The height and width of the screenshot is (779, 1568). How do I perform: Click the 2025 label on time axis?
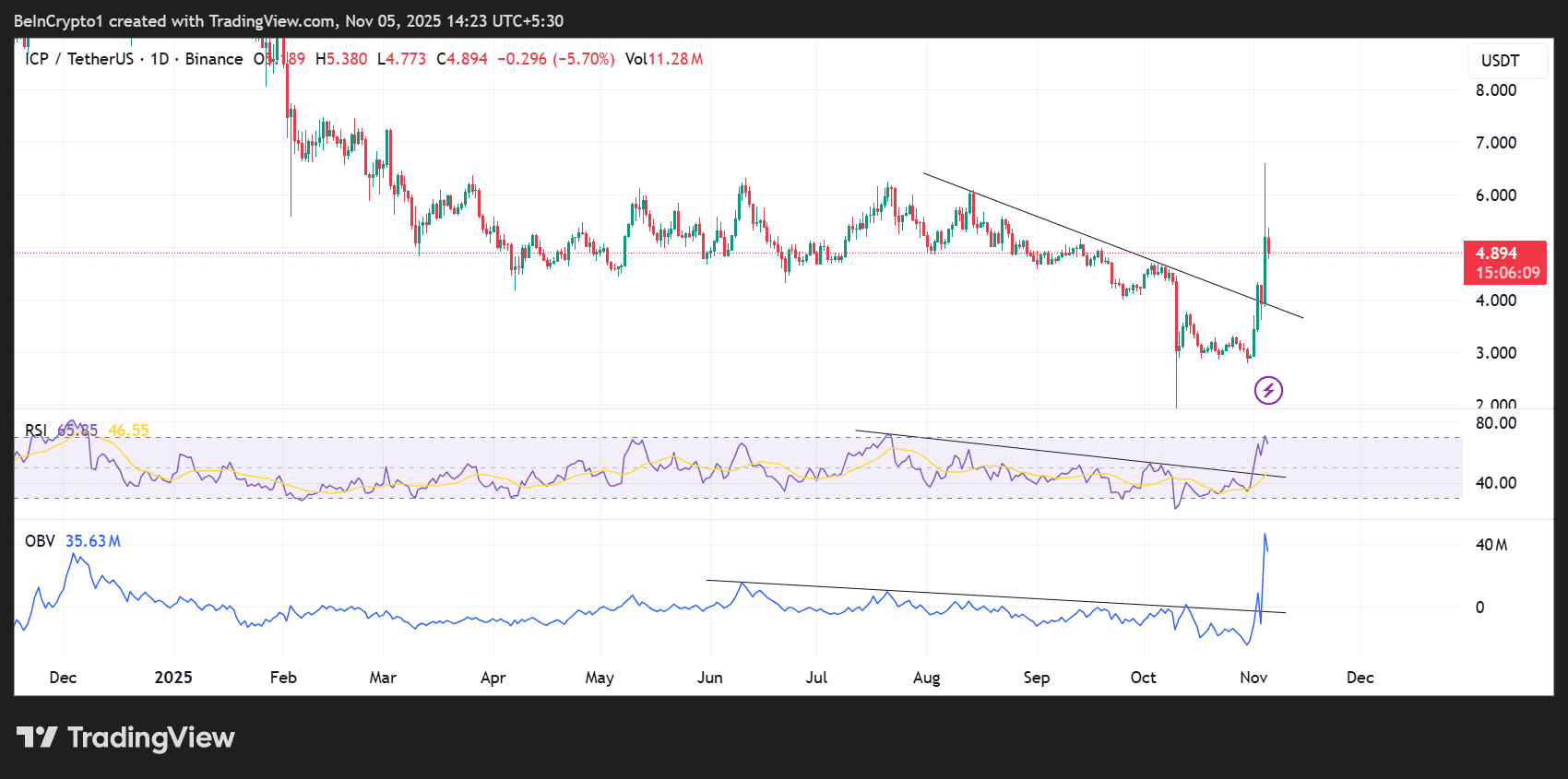(x=173, y=678)
